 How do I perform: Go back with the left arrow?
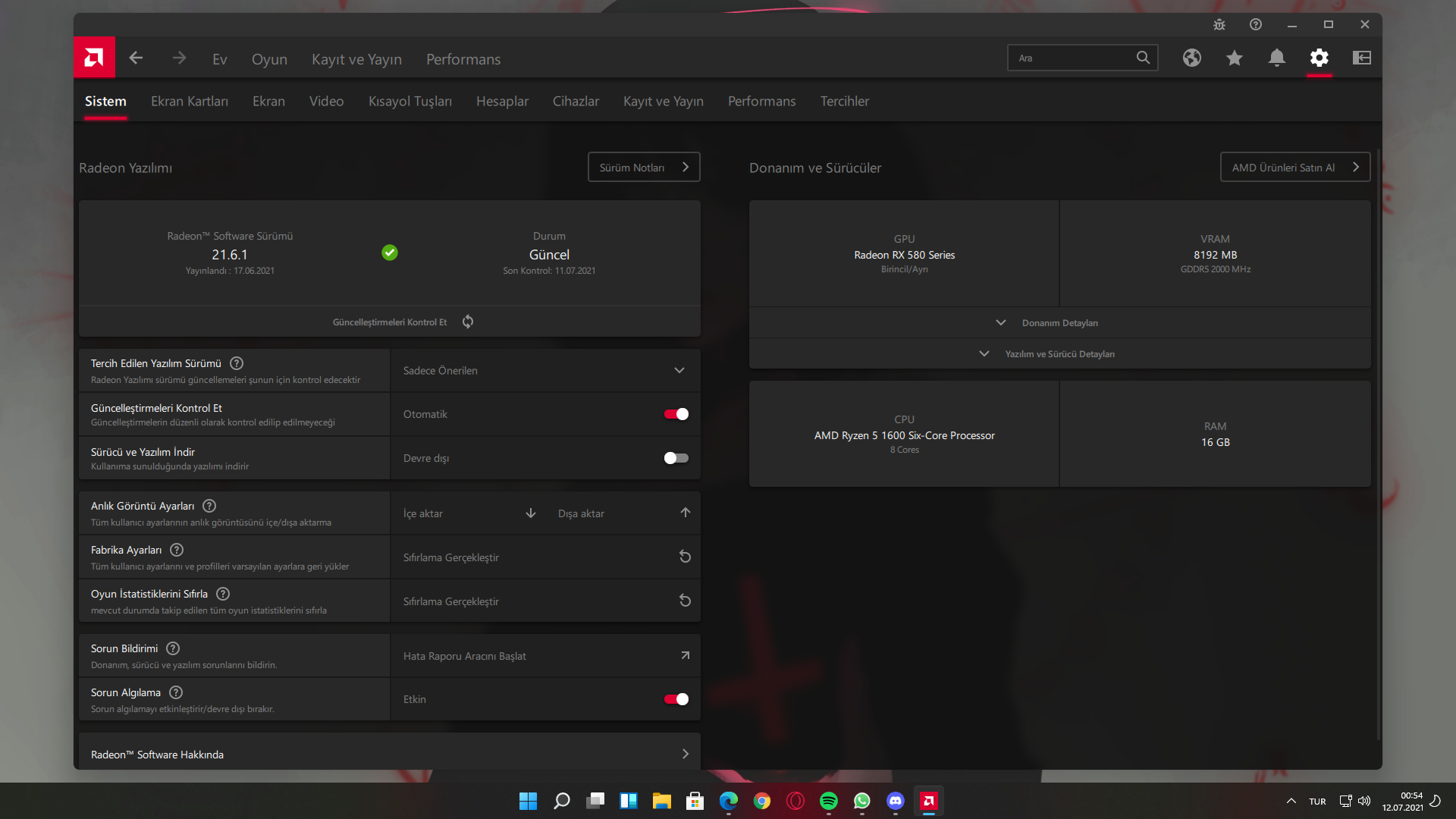pos(136,58)
